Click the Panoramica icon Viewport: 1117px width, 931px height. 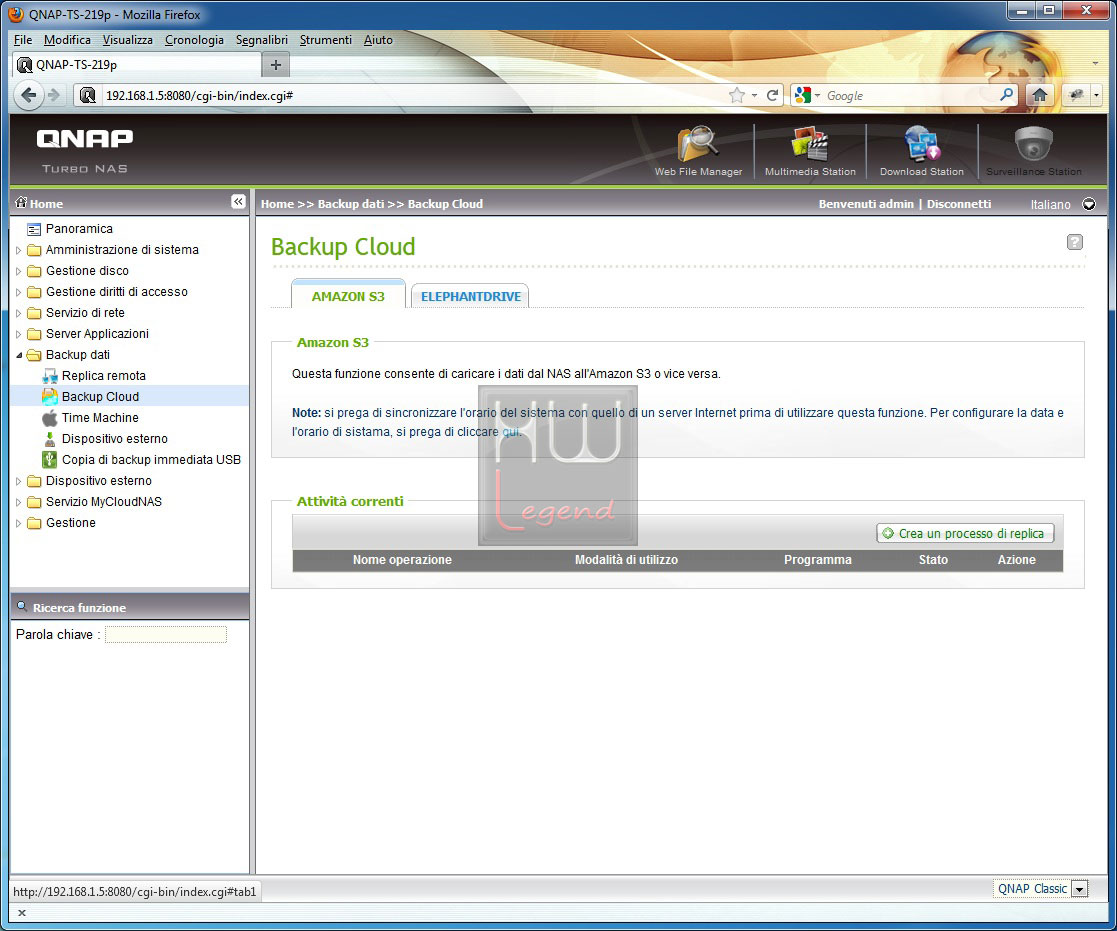pyautogui.click(x=33, y=229)
